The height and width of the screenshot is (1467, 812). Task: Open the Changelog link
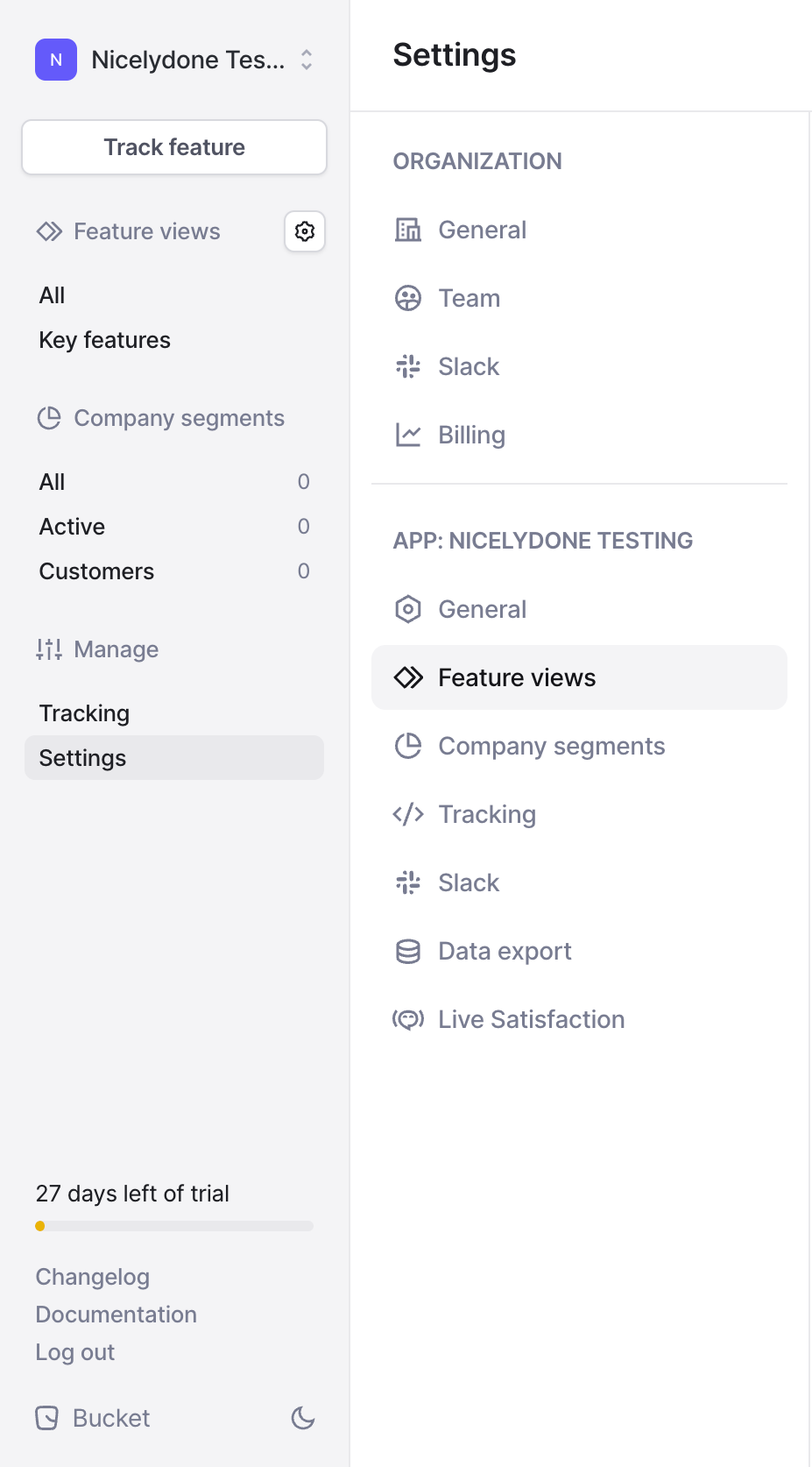[x=93, y=1277]
